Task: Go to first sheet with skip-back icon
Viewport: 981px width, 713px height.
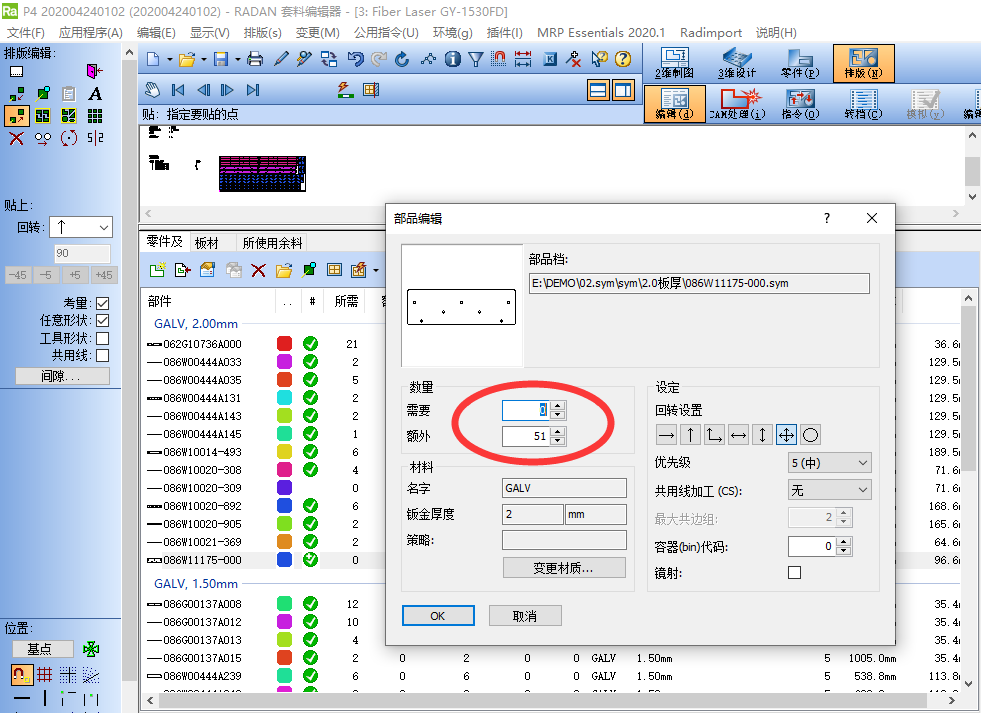Action: click(x=178, y=90)
